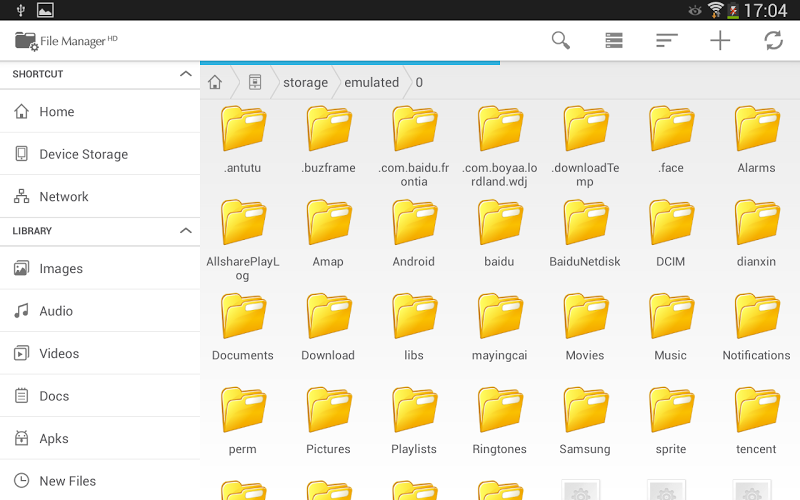Open the Apks library item
This screenshot has height=500, width=800.
(54, 438)
